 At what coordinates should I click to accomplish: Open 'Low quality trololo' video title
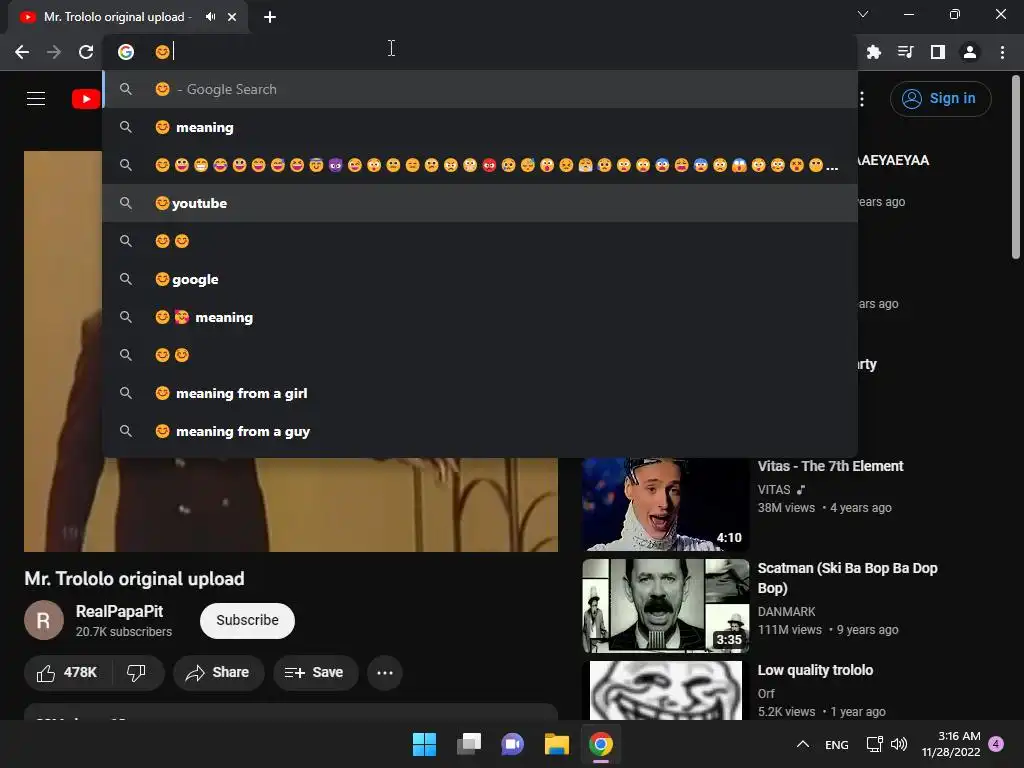[x=815, y=670]
